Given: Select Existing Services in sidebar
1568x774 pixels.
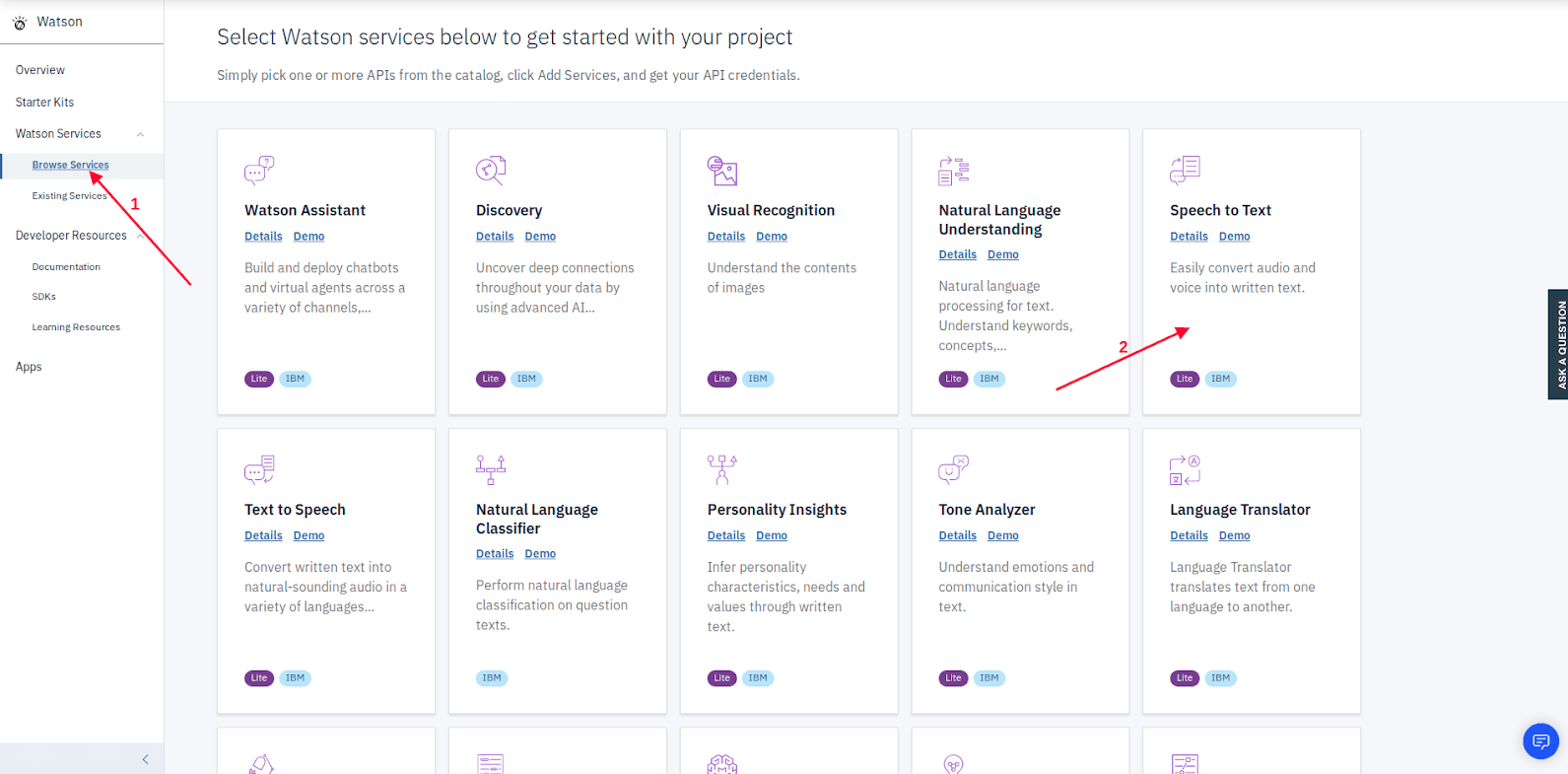Looking at the screenshot, I should (69, 196).
